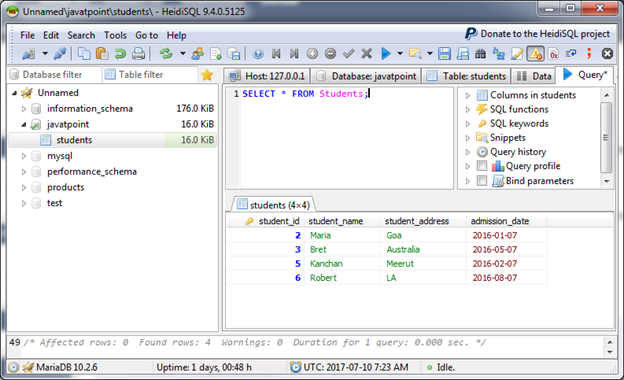This screenshot has width=624, height=380.
Task: Open the File menu
Action: 27,35
